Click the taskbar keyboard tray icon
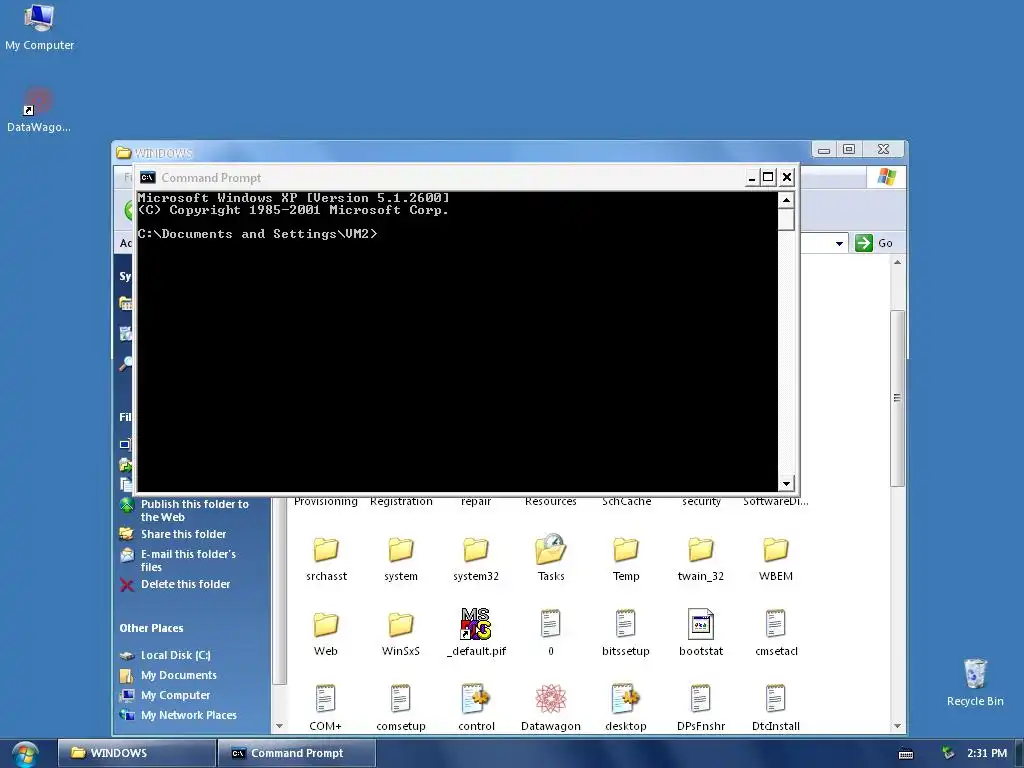 coord(906,754)
